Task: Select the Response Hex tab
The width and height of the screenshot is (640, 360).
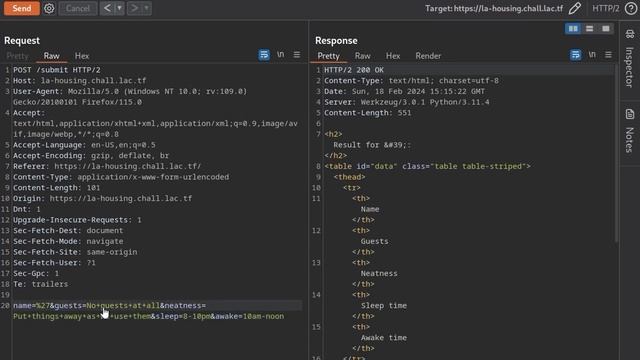Action: pos(393,56)
